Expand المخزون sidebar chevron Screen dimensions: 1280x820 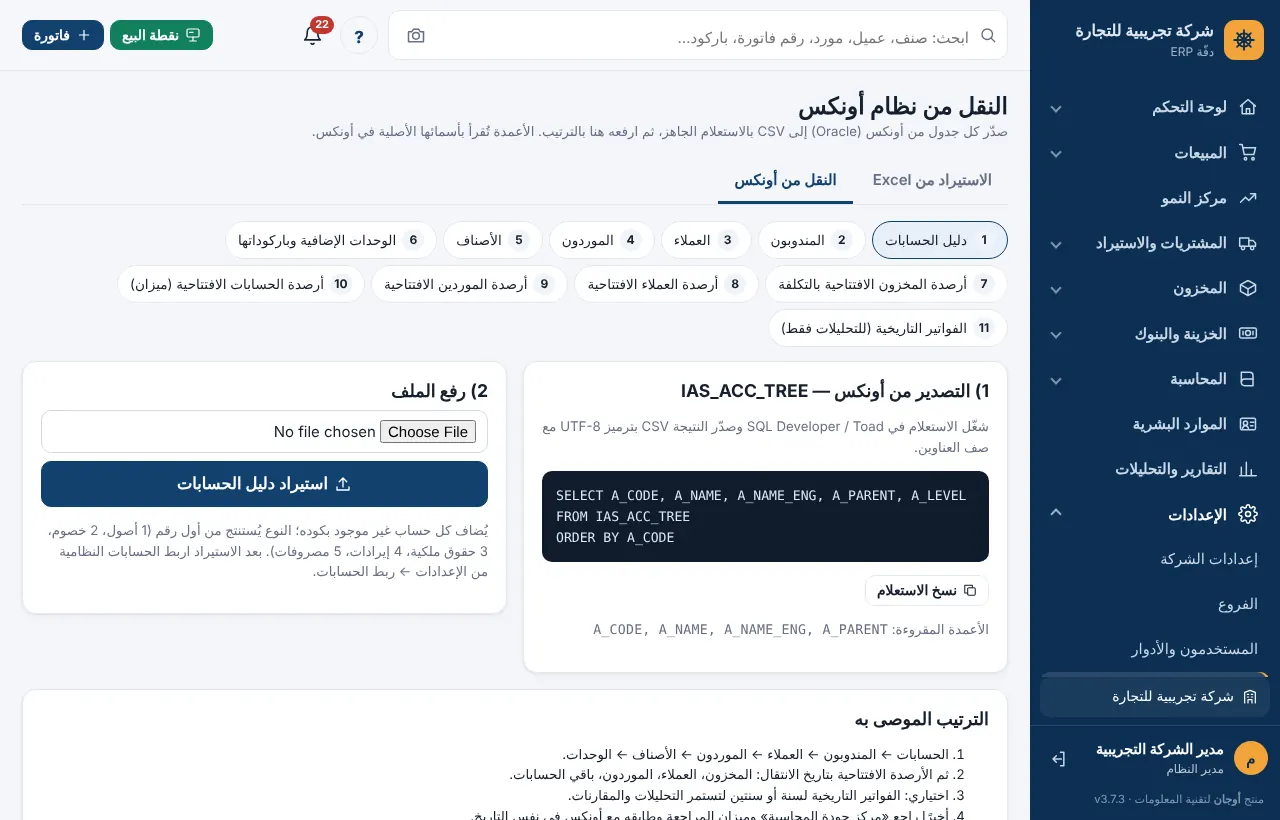click(x=1055, y=288)
